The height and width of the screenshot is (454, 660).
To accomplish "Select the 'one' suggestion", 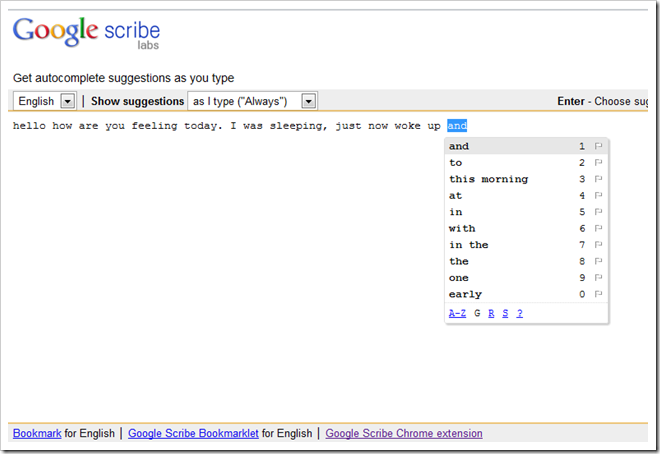I will coord(526,277).
